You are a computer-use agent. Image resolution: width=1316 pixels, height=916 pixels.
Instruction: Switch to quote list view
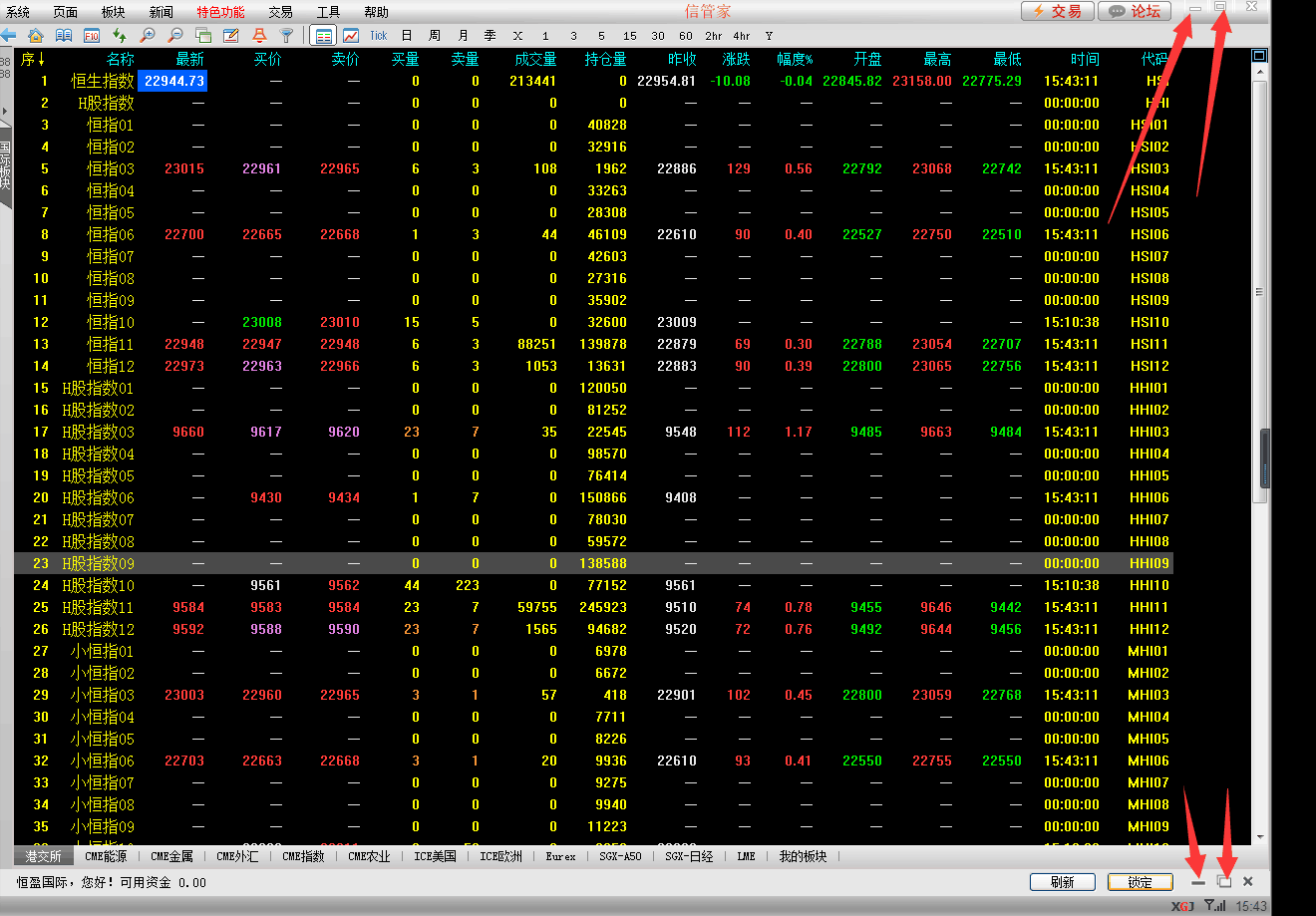pyautogui.click(x=323, y=36)
